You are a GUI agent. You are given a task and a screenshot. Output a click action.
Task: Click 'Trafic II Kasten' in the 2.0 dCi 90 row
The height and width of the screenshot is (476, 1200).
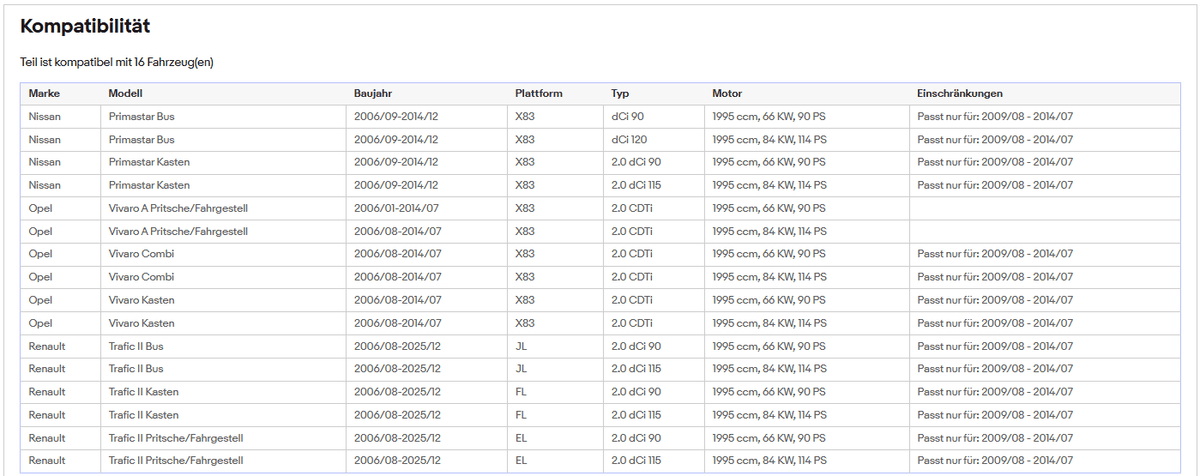click(x=143, y=392)
